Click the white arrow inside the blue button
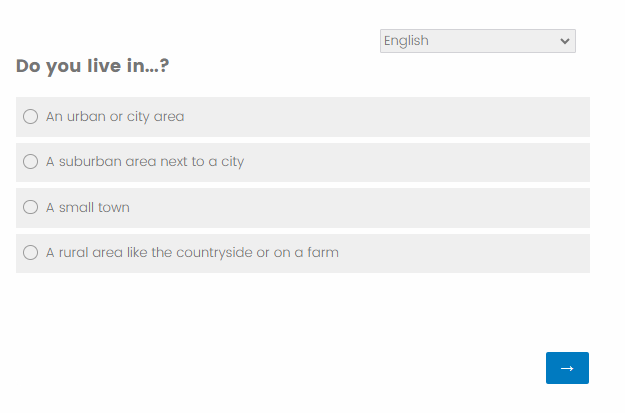The width and height of the screenshot is (625, 413). 567,368
